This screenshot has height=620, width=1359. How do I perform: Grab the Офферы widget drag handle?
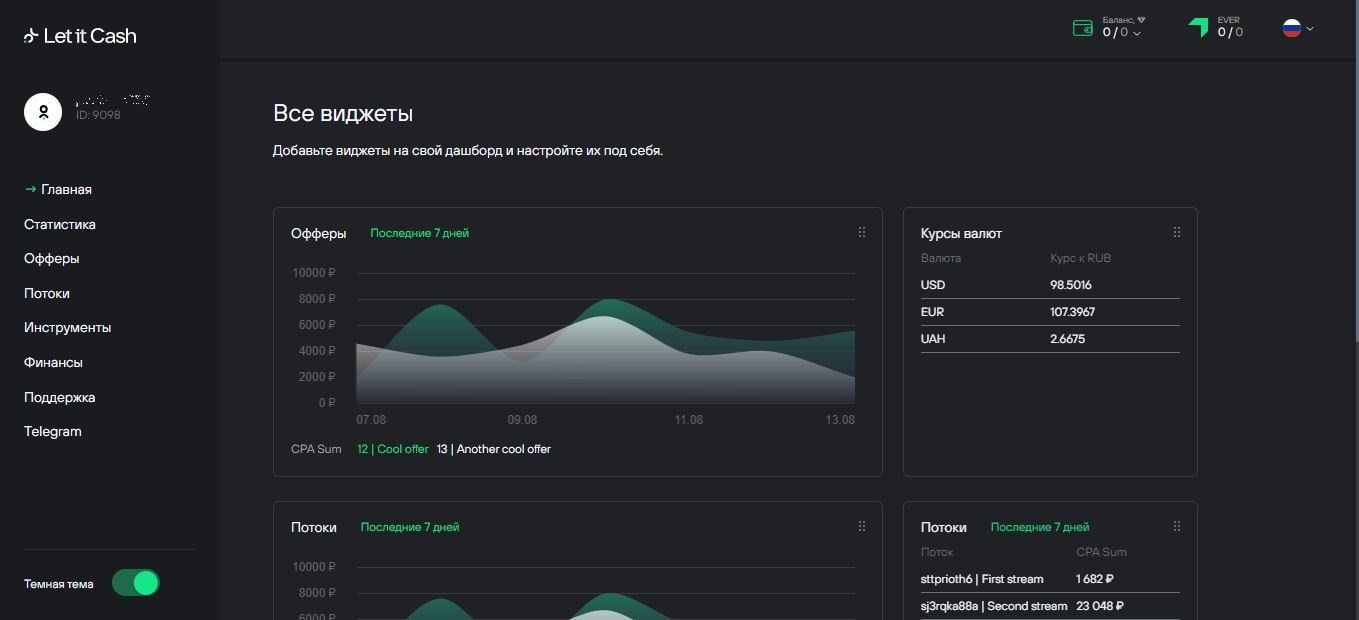point(862,232)
